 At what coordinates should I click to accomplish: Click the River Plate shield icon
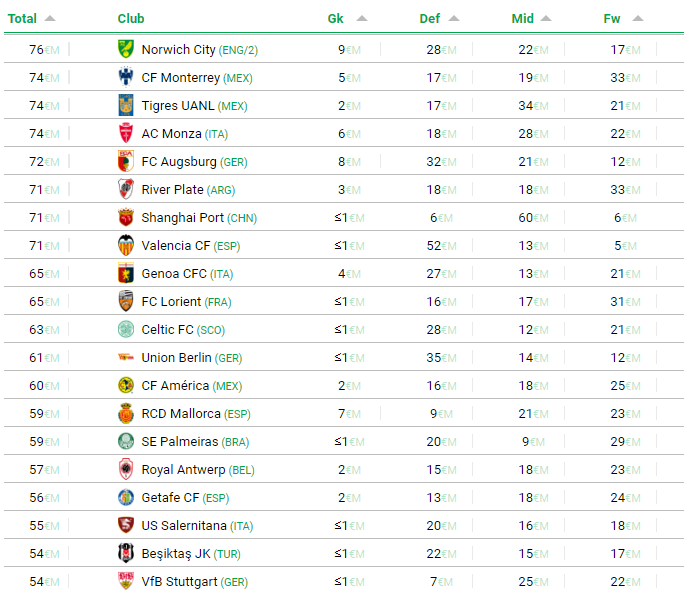pyautogui.click(x=126, y=189)
